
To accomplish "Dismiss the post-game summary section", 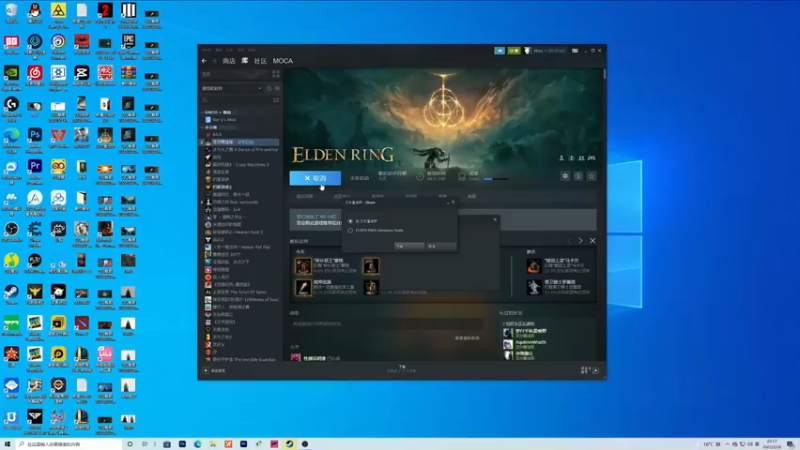I will coord(592,241).
